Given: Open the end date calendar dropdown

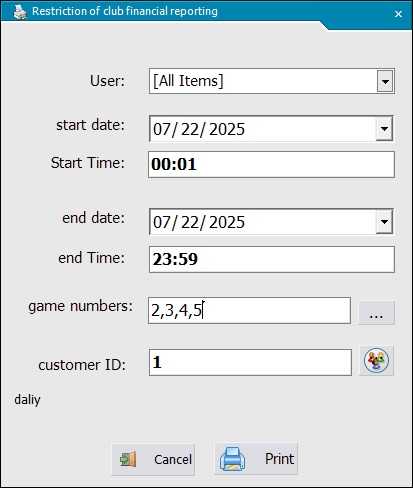Looking at the screenshot, I should pyautogui.click(x=384, y=221).
